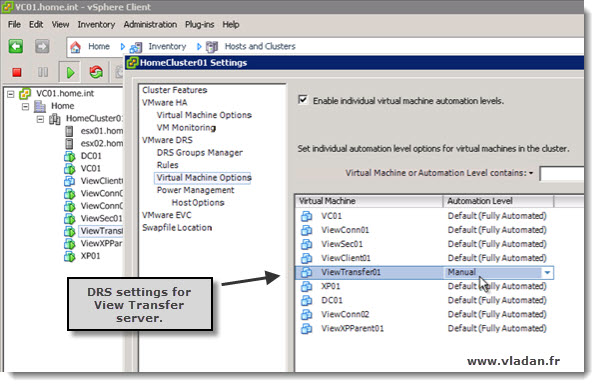The height and width of the screenshot is (387, 599).
Task: Click ViewClient01 VM icon in the settings table
Action: point(306,259)
